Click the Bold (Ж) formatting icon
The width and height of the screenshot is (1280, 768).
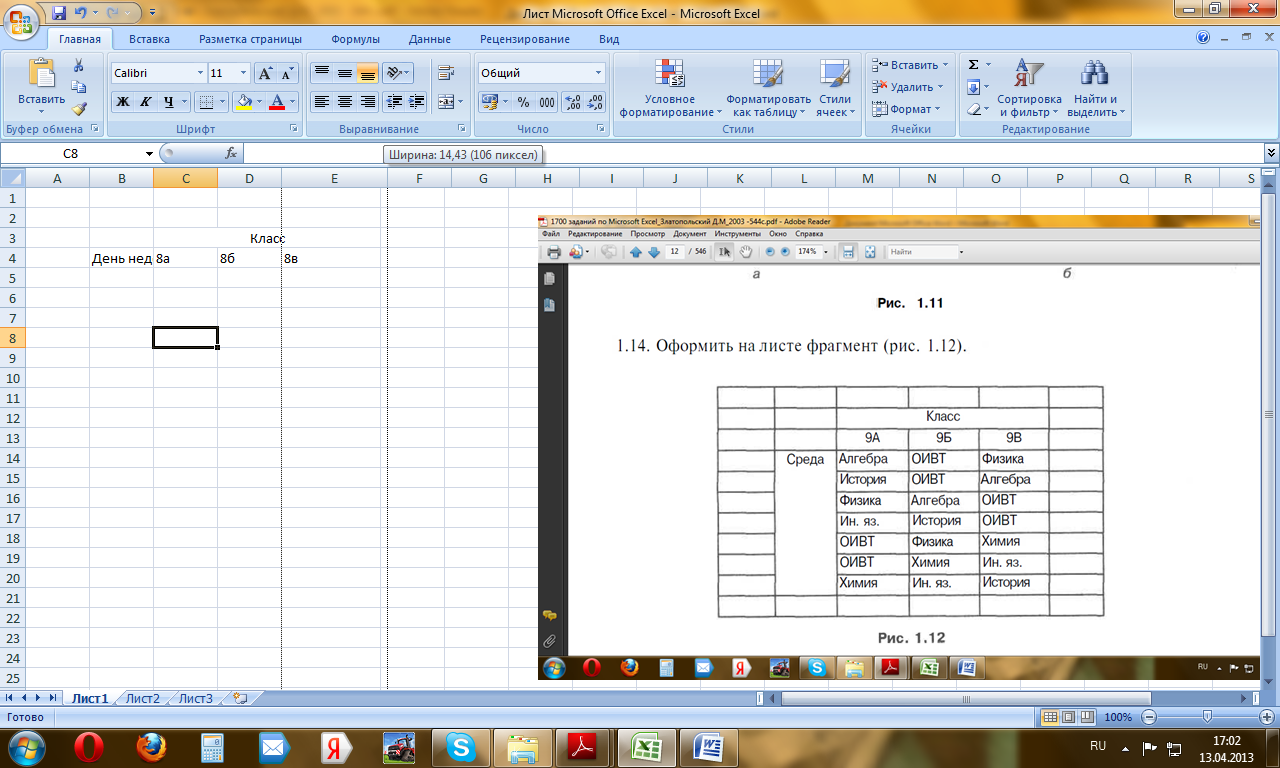coord(122,102)
